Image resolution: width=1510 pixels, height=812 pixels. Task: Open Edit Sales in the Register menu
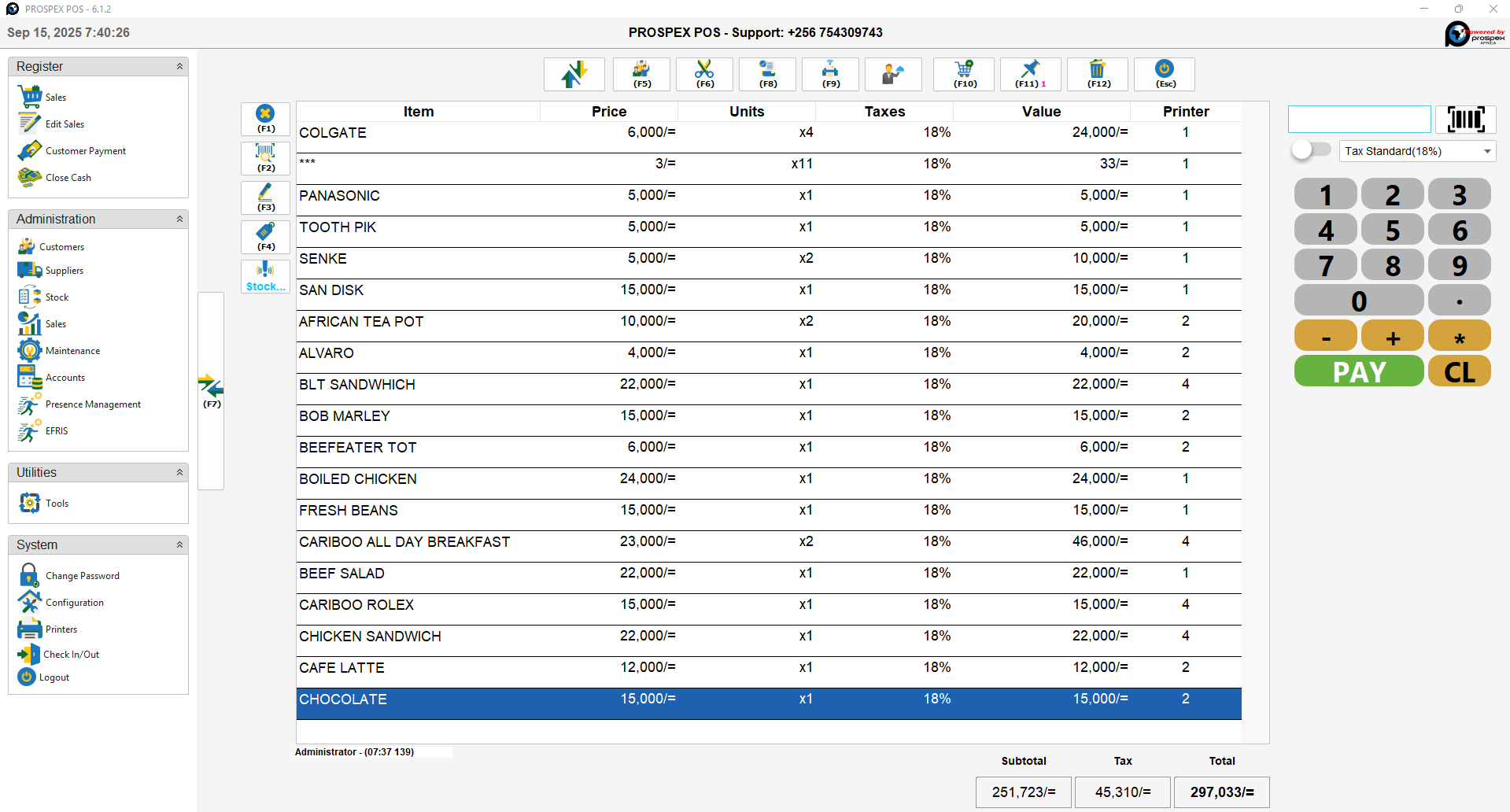(x=66, y=124)
